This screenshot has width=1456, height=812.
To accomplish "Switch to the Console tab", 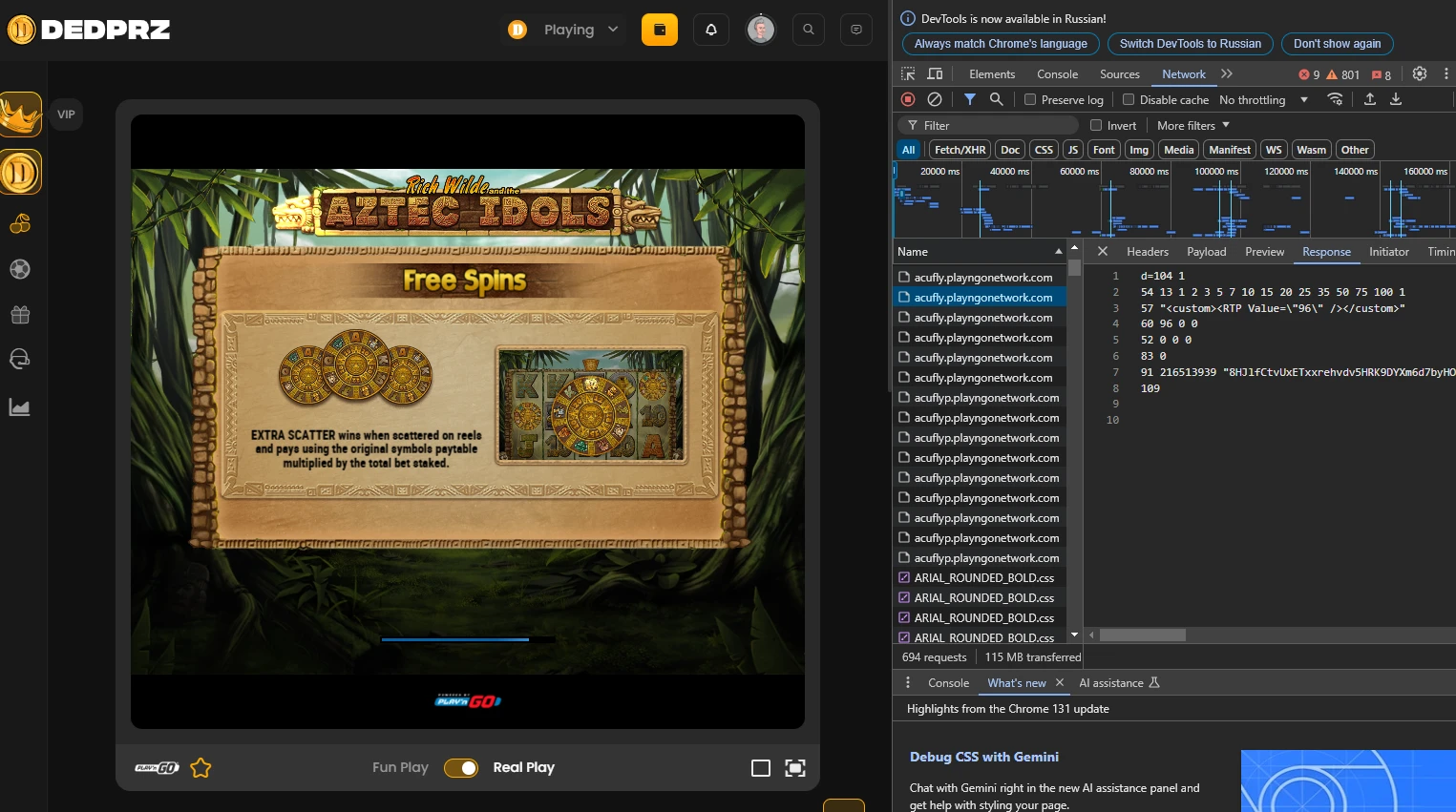I will click(1058, 73).
